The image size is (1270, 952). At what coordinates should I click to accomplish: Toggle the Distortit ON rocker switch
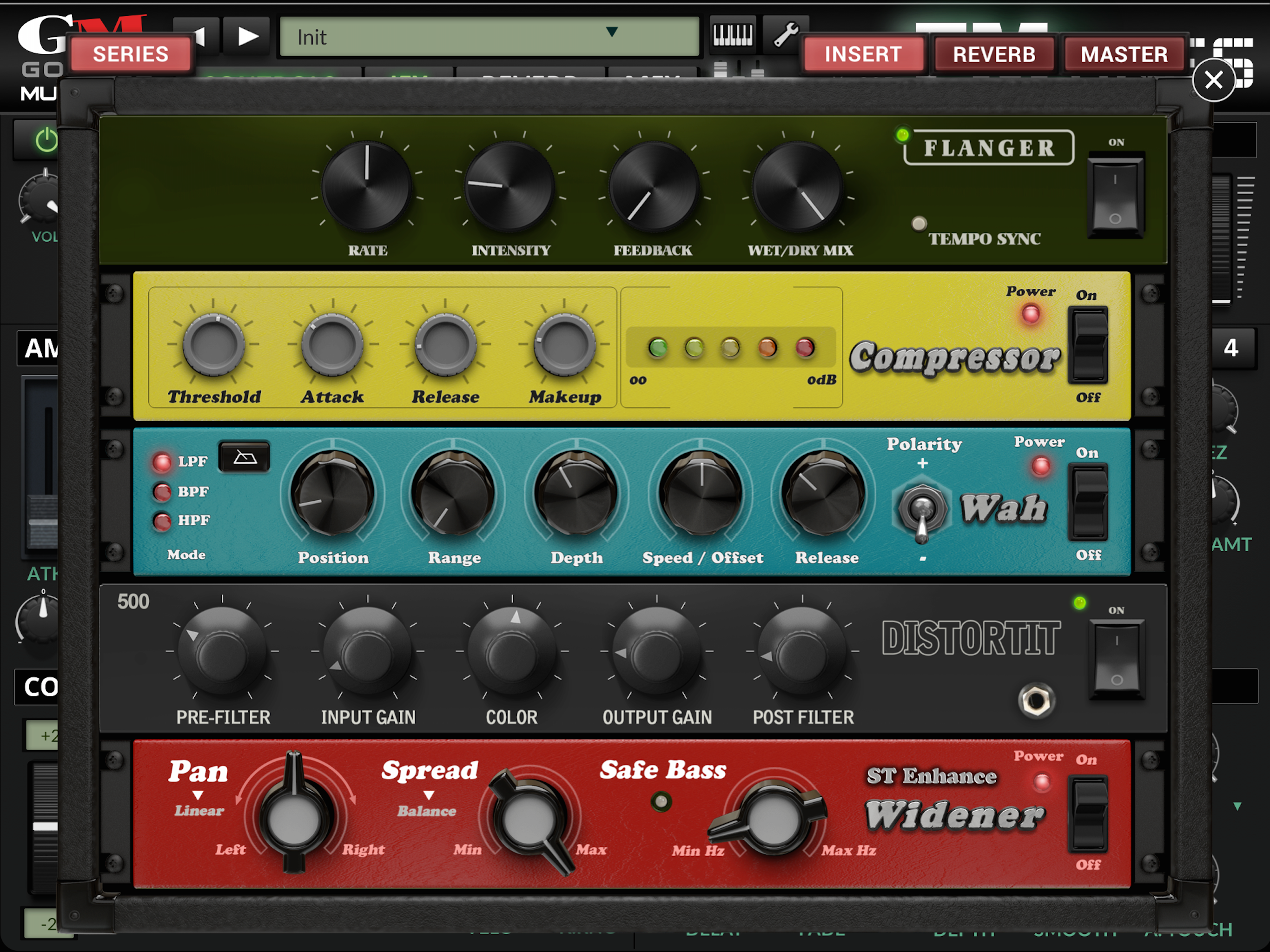click(1117, 660)
